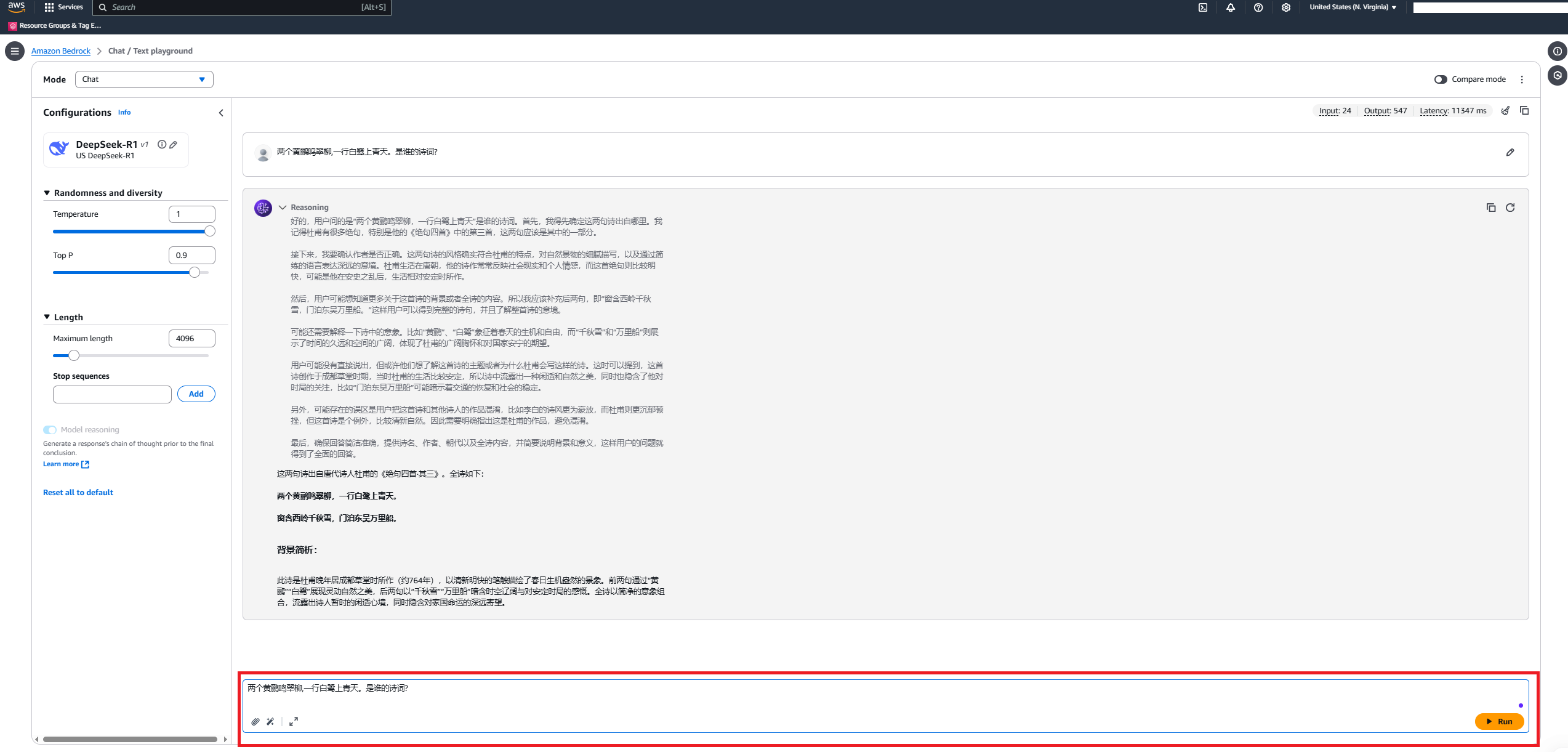Open the Configurations Info link

(x=124, y=113)
